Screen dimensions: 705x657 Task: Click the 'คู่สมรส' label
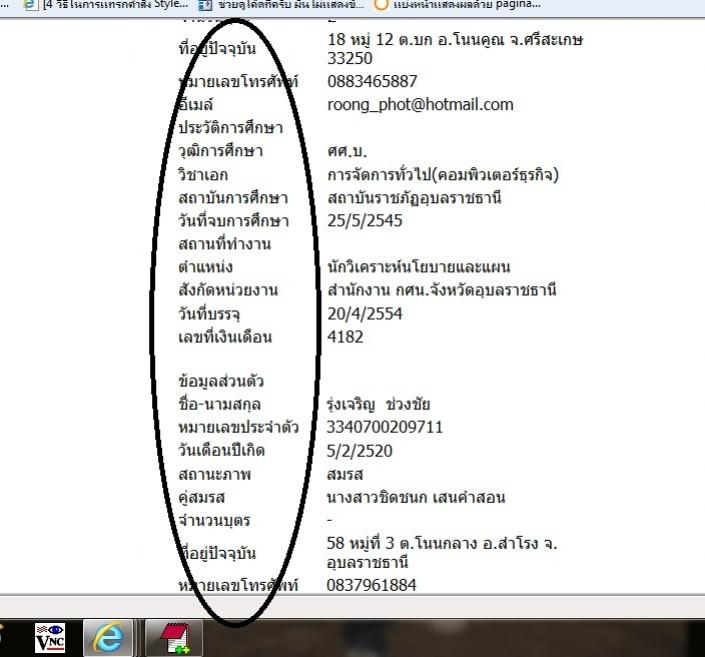(x=201, y=497)
